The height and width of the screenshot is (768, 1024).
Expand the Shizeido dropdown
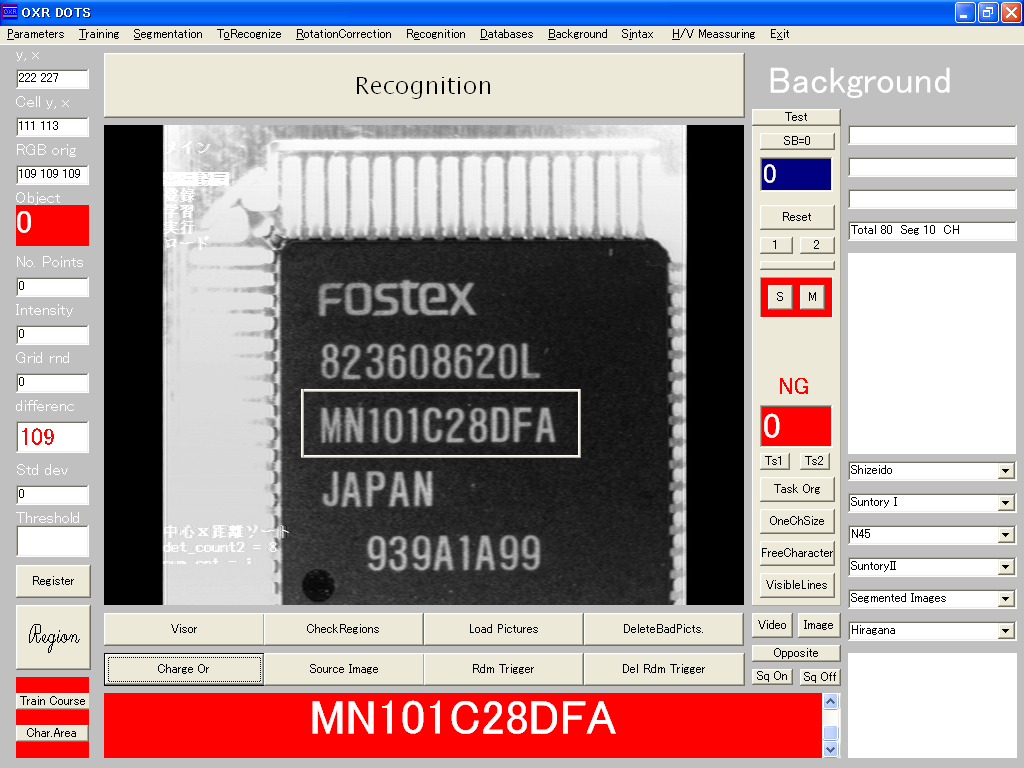click(1006, 471)
